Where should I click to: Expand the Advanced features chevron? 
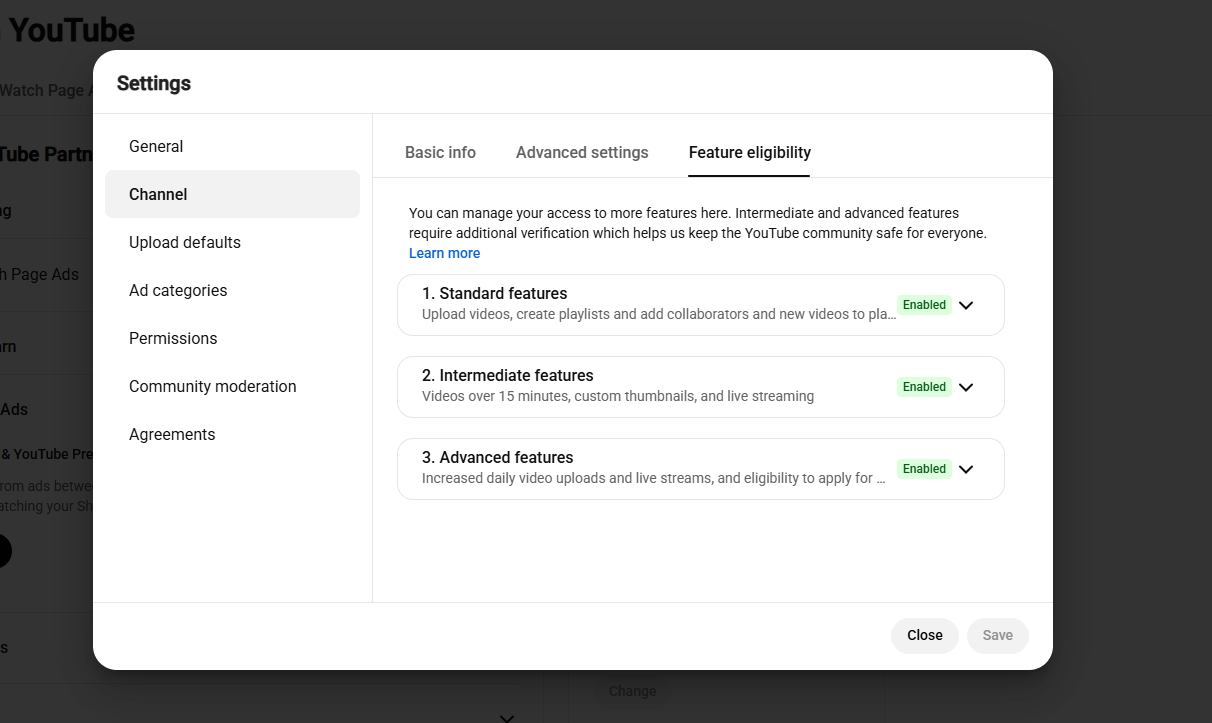(x=966, y=469)
